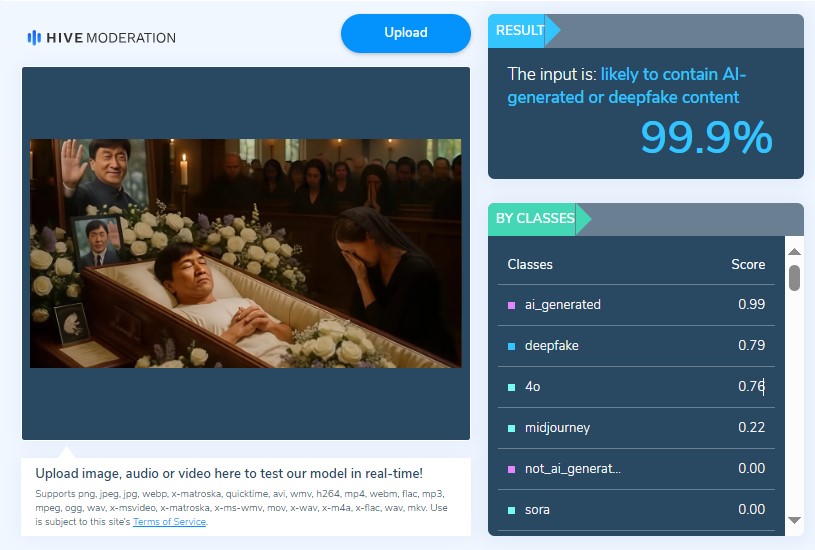The width and height of the screenshot is (815, 550).
Task: Click the purple marker beside not_ai_generat...
Action: coord(512,469)
